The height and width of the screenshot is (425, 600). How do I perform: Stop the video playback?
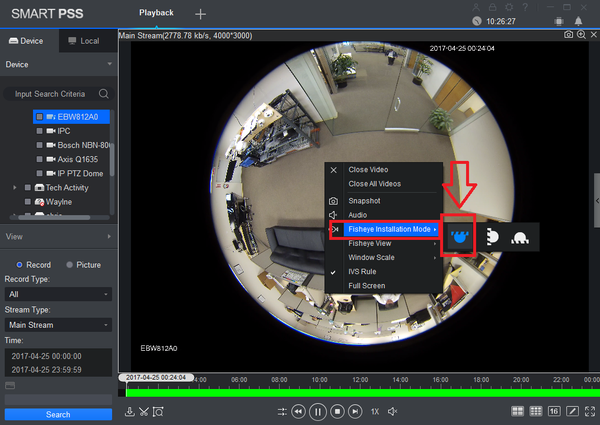point(337,411)
